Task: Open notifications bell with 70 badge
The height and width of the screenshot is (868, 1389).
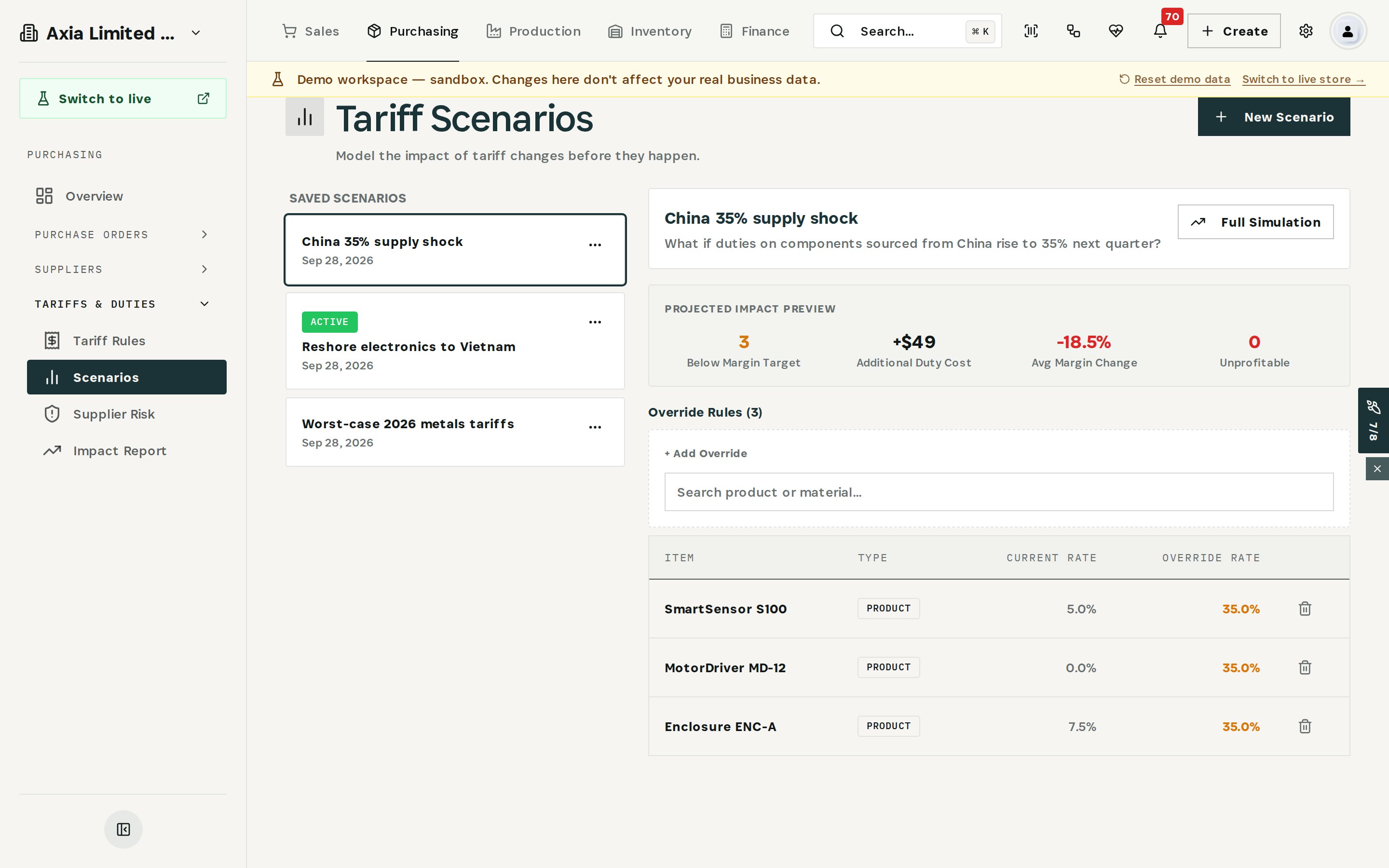Action: click(x=1160, y=31)
